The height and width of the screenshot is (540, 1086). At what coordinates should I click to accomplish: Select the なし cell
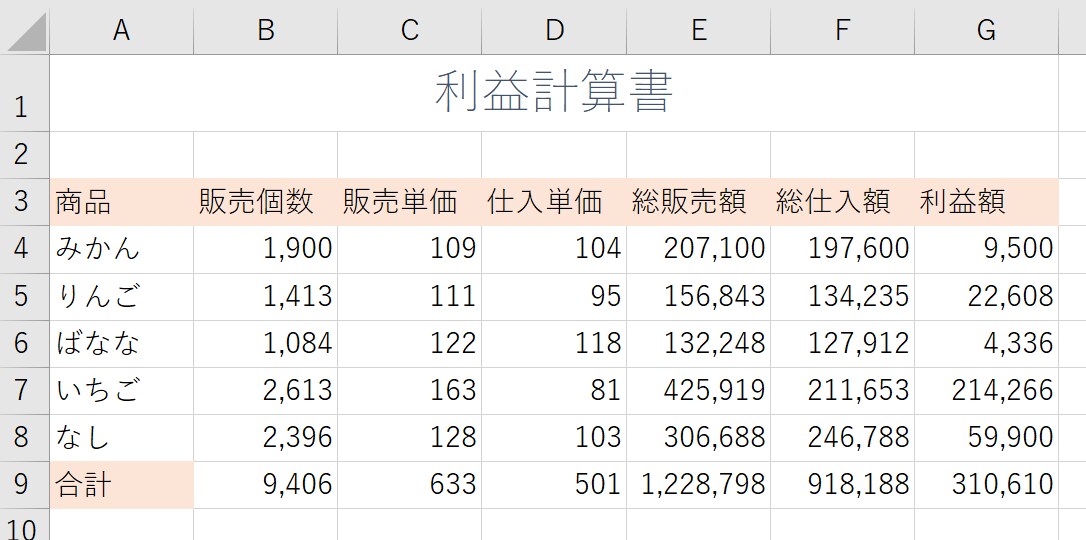[x=122, y=438]
